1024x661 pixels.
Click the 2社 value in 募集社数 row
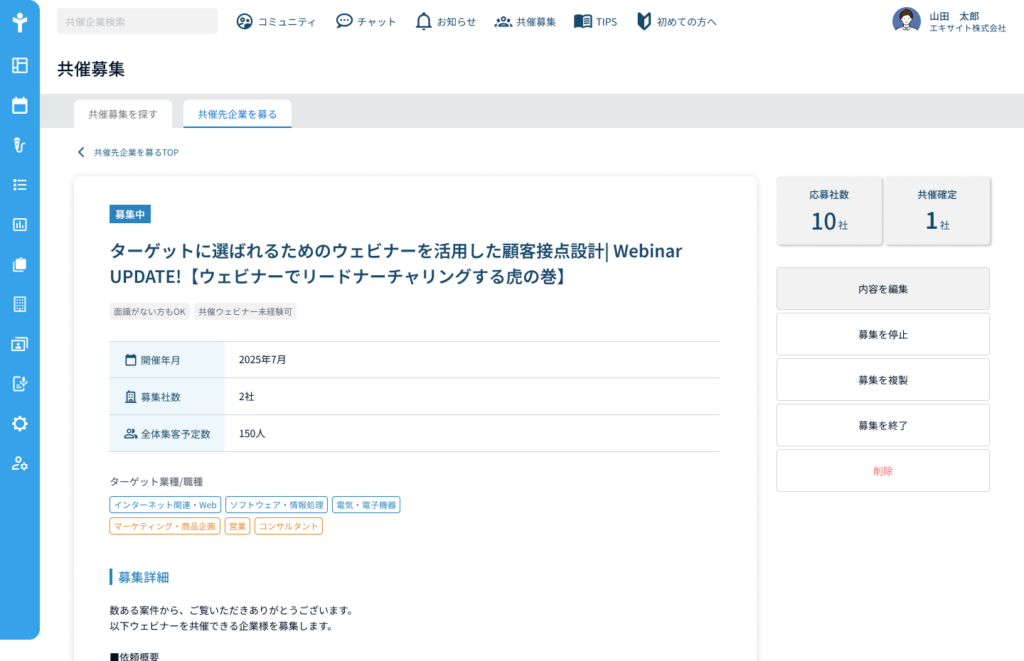pos(246,396)
